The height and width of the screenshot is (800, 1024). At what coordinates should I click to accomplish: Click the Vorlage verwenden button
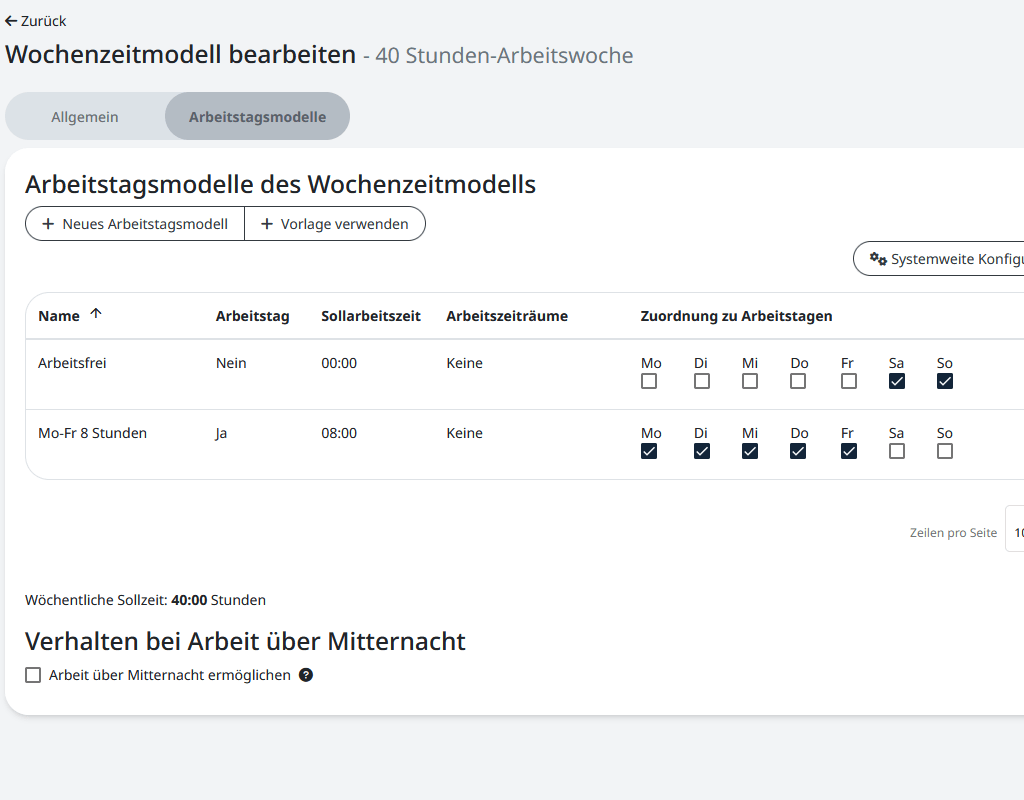click(x=335, y=224)
